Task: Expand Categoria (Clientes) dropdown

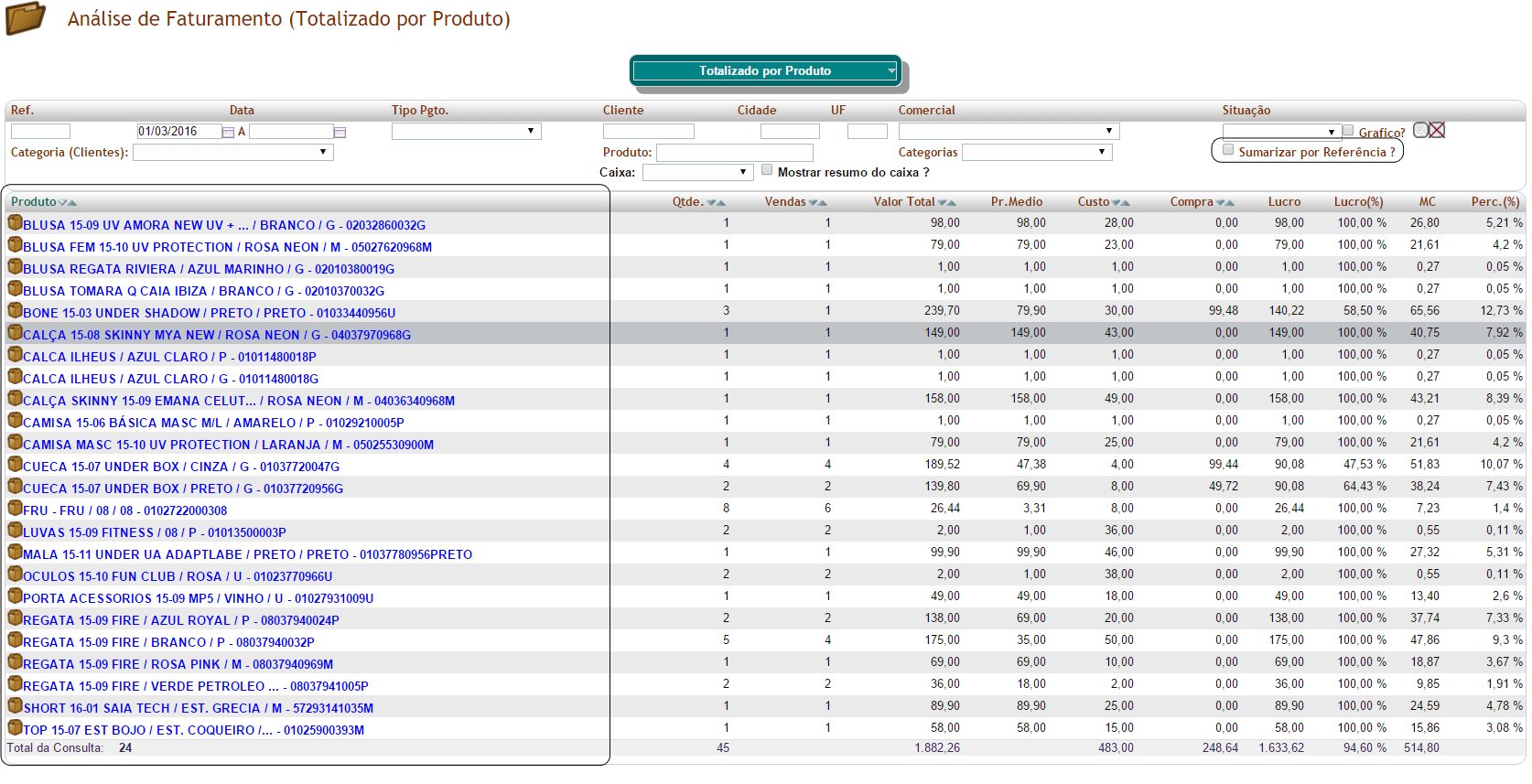Action: click(x=232, y=152)
